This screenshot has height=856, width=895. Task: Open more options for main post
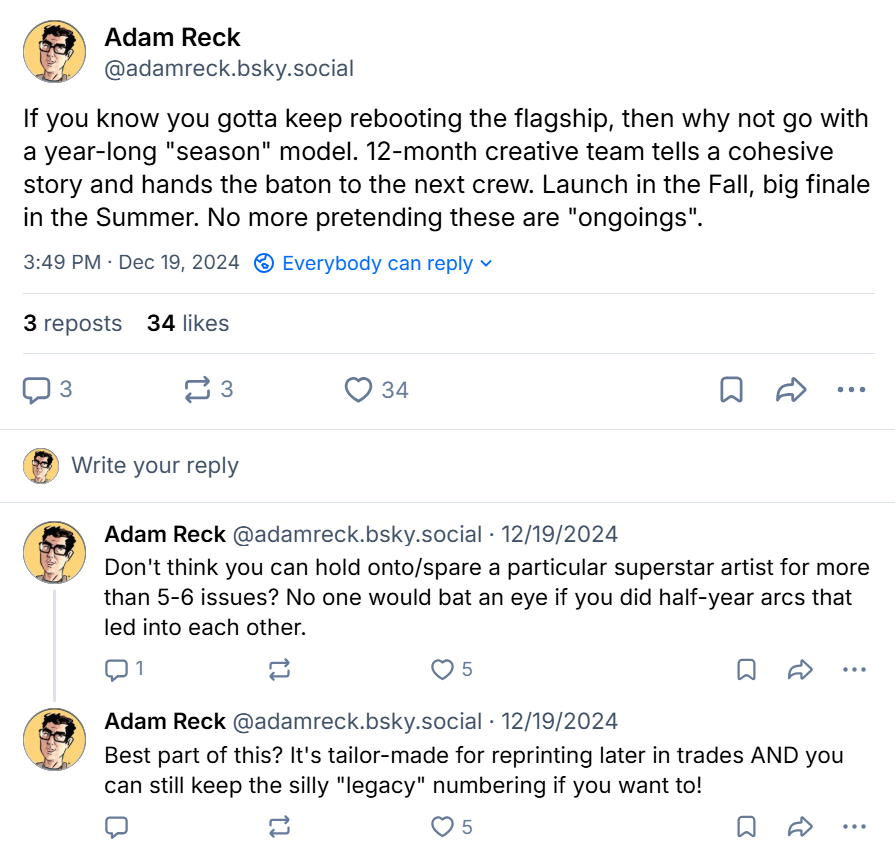[x=851, y=390]
